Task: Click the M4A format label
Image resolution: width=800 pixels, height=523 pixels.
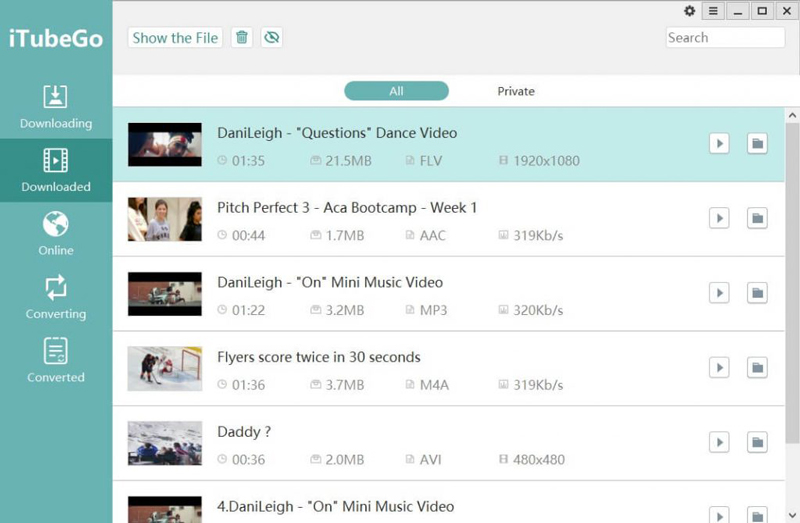Action: pos(434,385)
